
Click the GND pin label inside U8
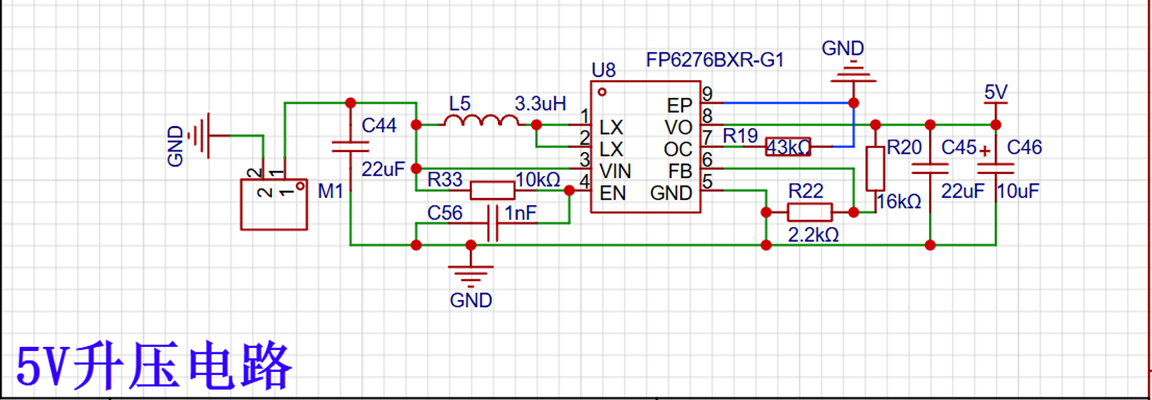coord(671,193)
